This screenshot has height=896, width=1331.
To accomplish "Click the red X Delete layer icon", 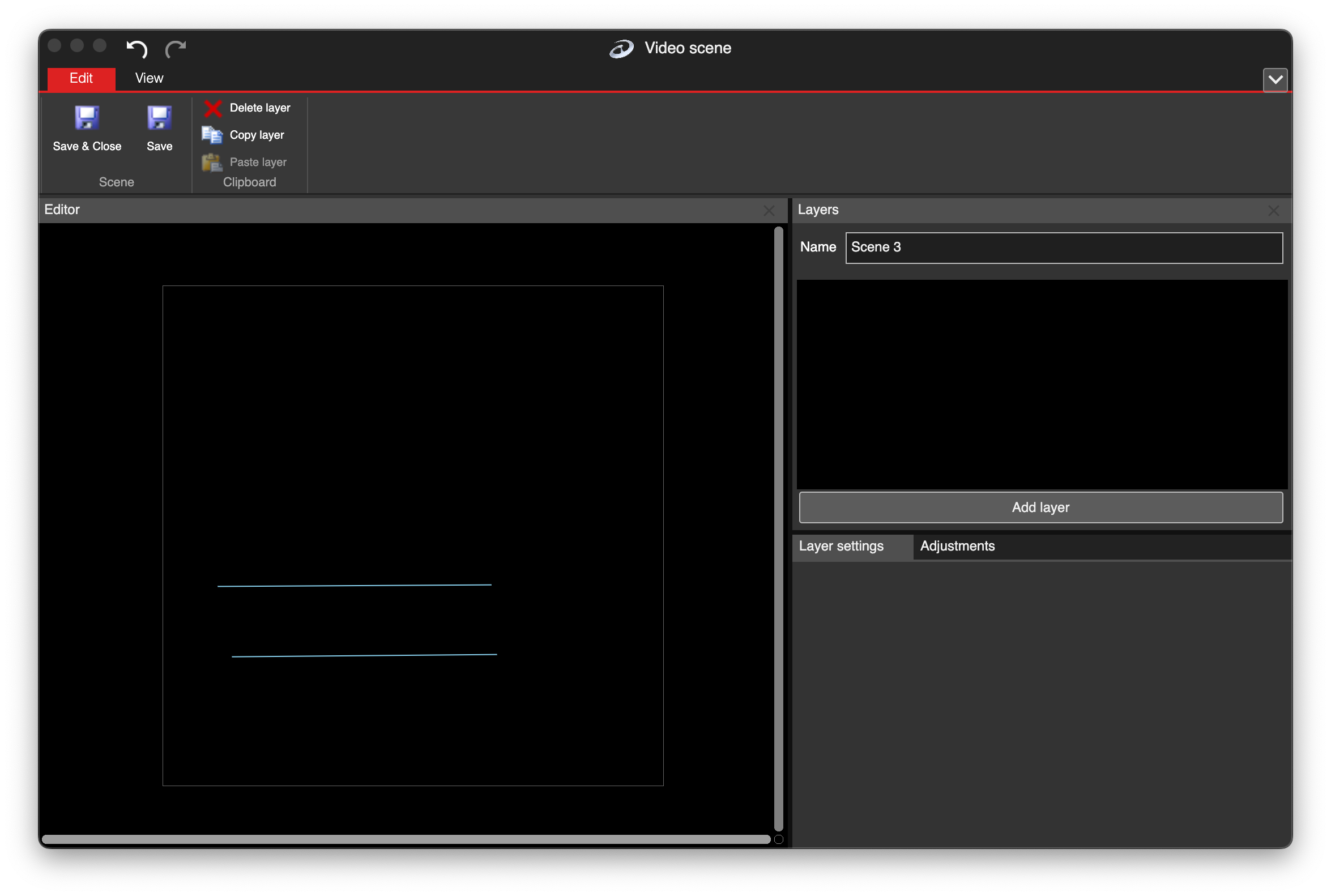I will (x=212, y=108).
